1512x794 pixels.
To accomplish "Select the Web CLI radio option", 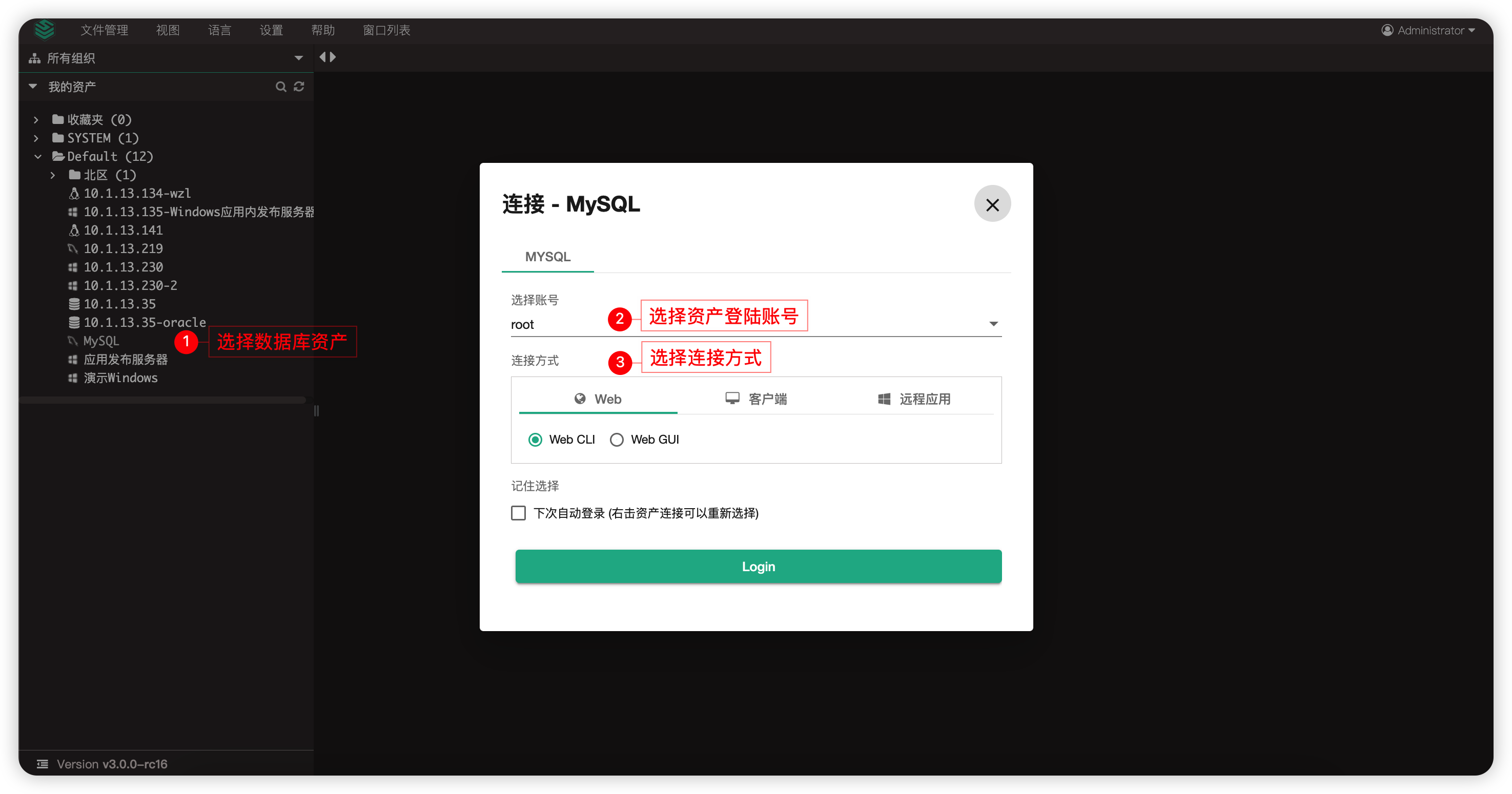I will click(x=535, y=440).
